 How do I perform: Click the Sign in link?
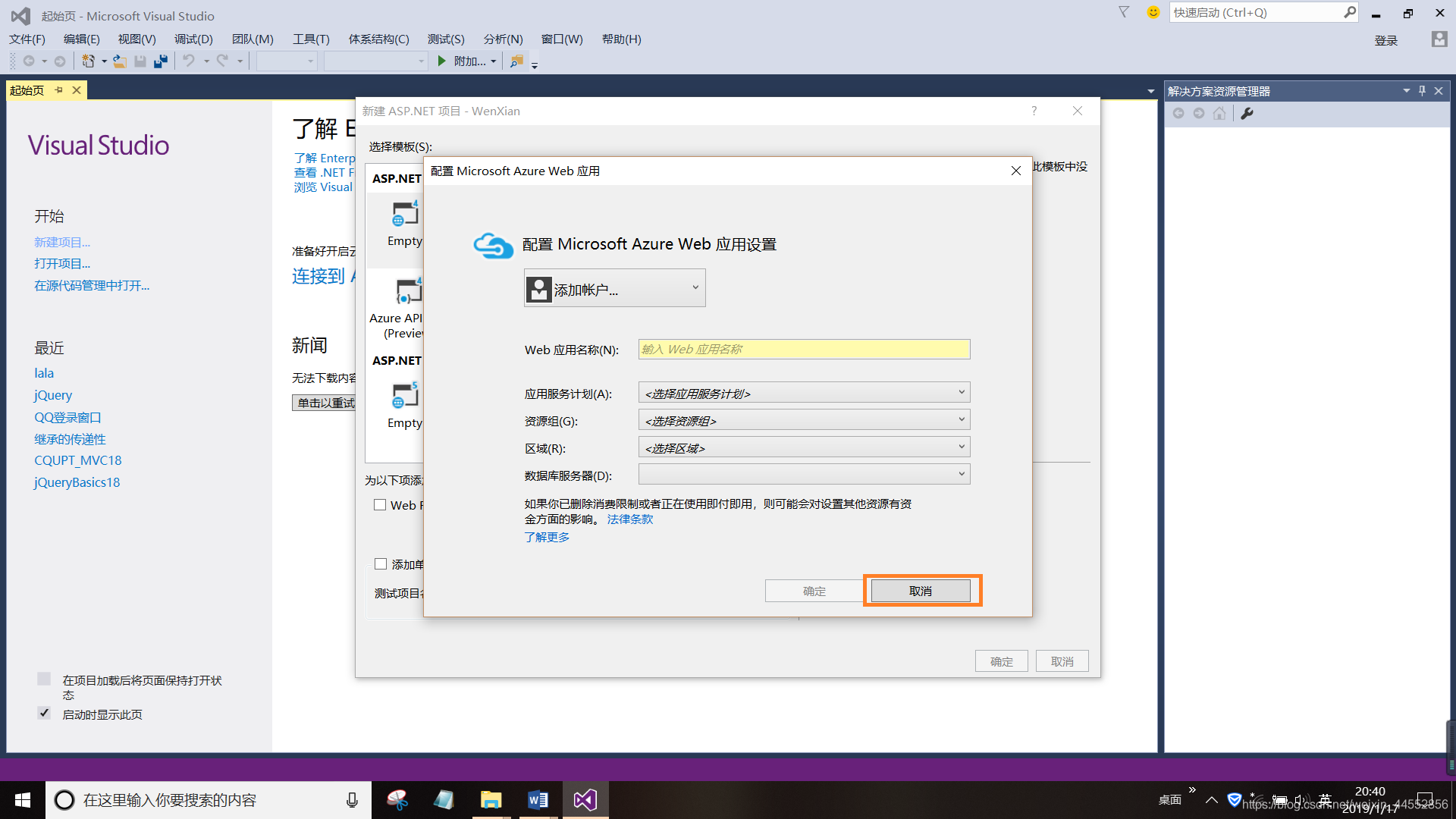click(1386, 41)
